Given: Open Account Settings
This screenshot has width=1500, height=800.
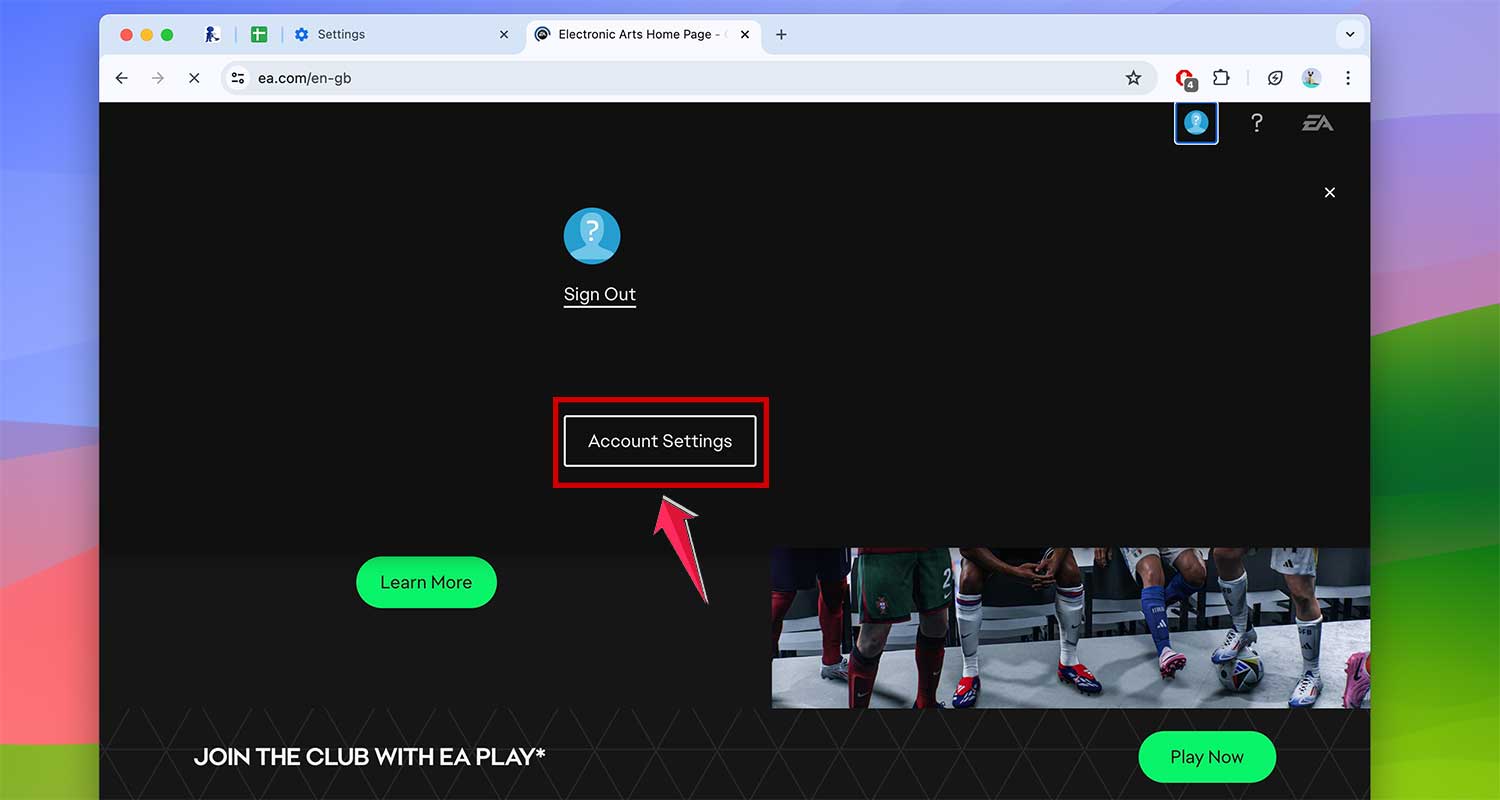Looking at the screenshot, I should click(660, 441).
